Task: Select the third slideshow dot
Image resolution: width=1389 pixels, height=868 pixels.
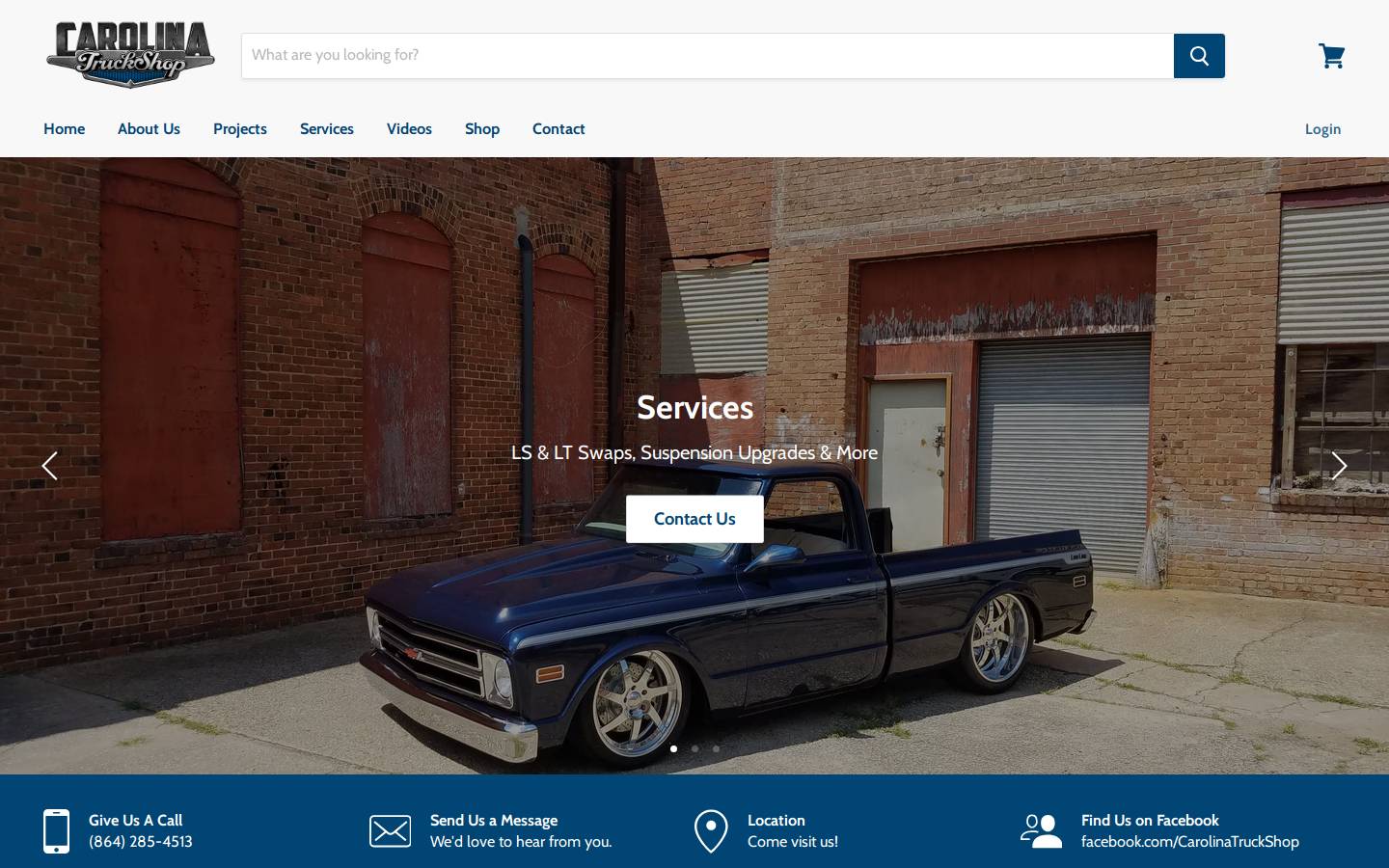Action: coord(716,748)
